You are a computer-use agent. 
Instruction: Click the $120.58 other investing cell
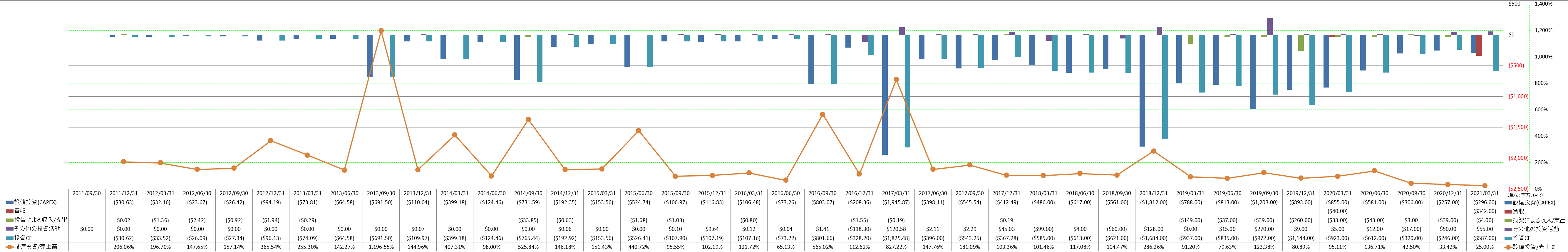(896, 229)
